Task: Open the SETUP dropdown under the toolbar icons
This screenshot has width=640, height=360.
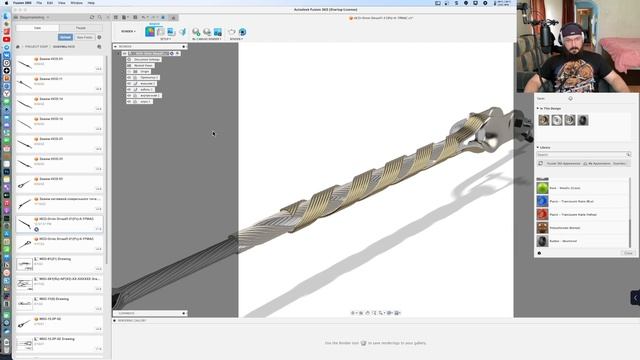Action: [x=165, y=39]
